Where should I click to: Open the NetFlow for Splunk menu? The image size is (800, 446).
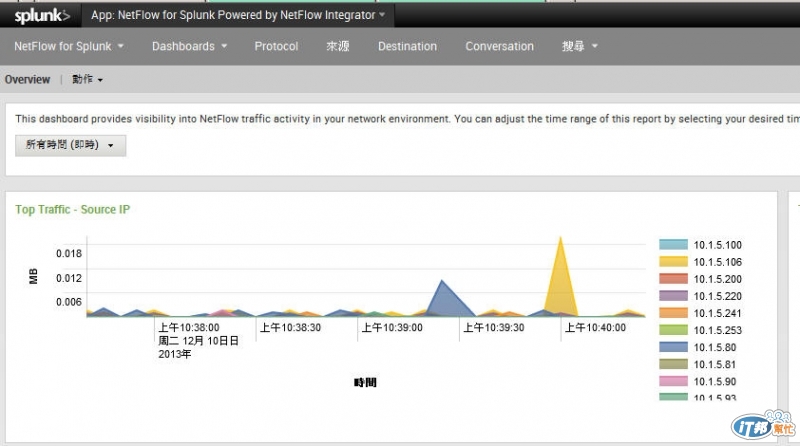(69, 46)
